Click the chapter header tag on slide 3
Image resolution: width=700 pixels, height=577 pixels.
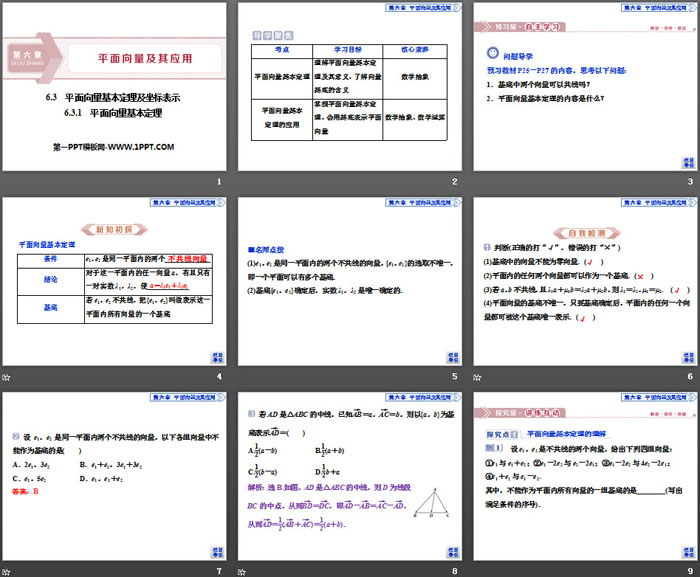point(658,8)
